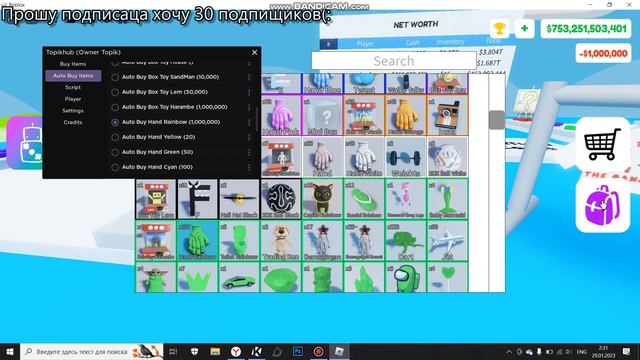Select the green car inventory item

[x=239, y=278]
